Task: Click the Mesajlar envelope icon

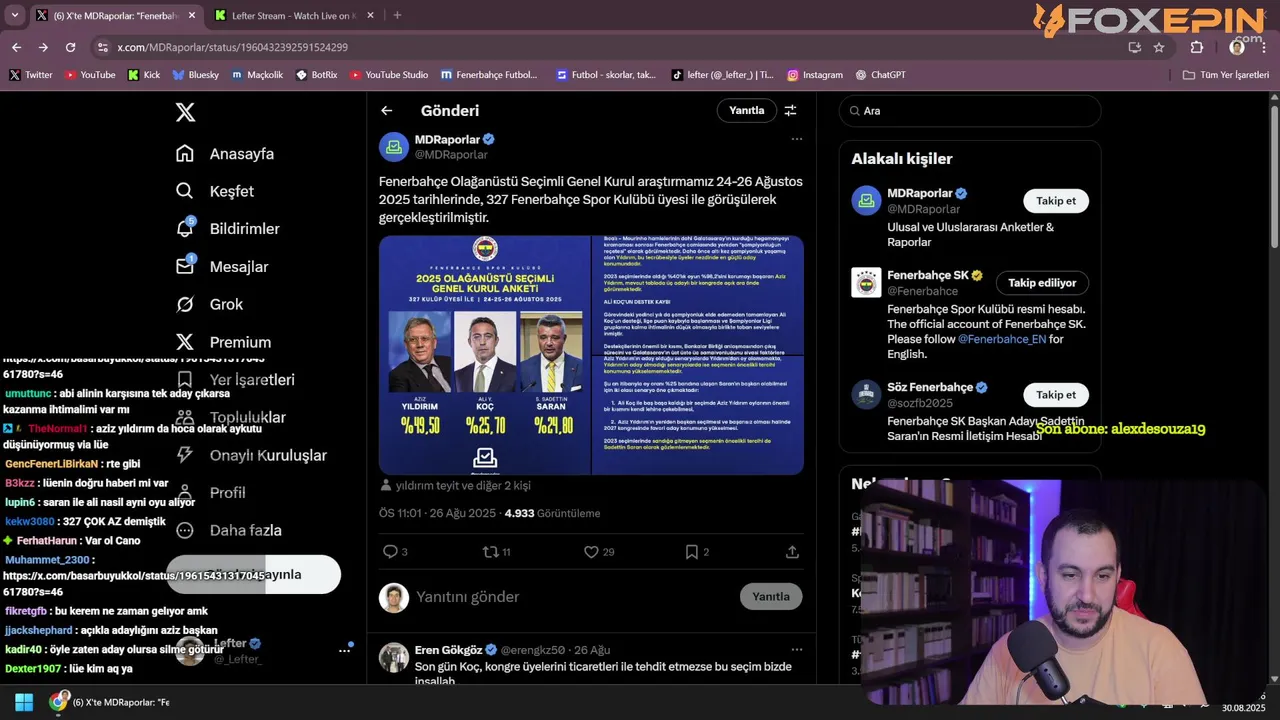Action: pyautogui.click(x=185, y=266)
